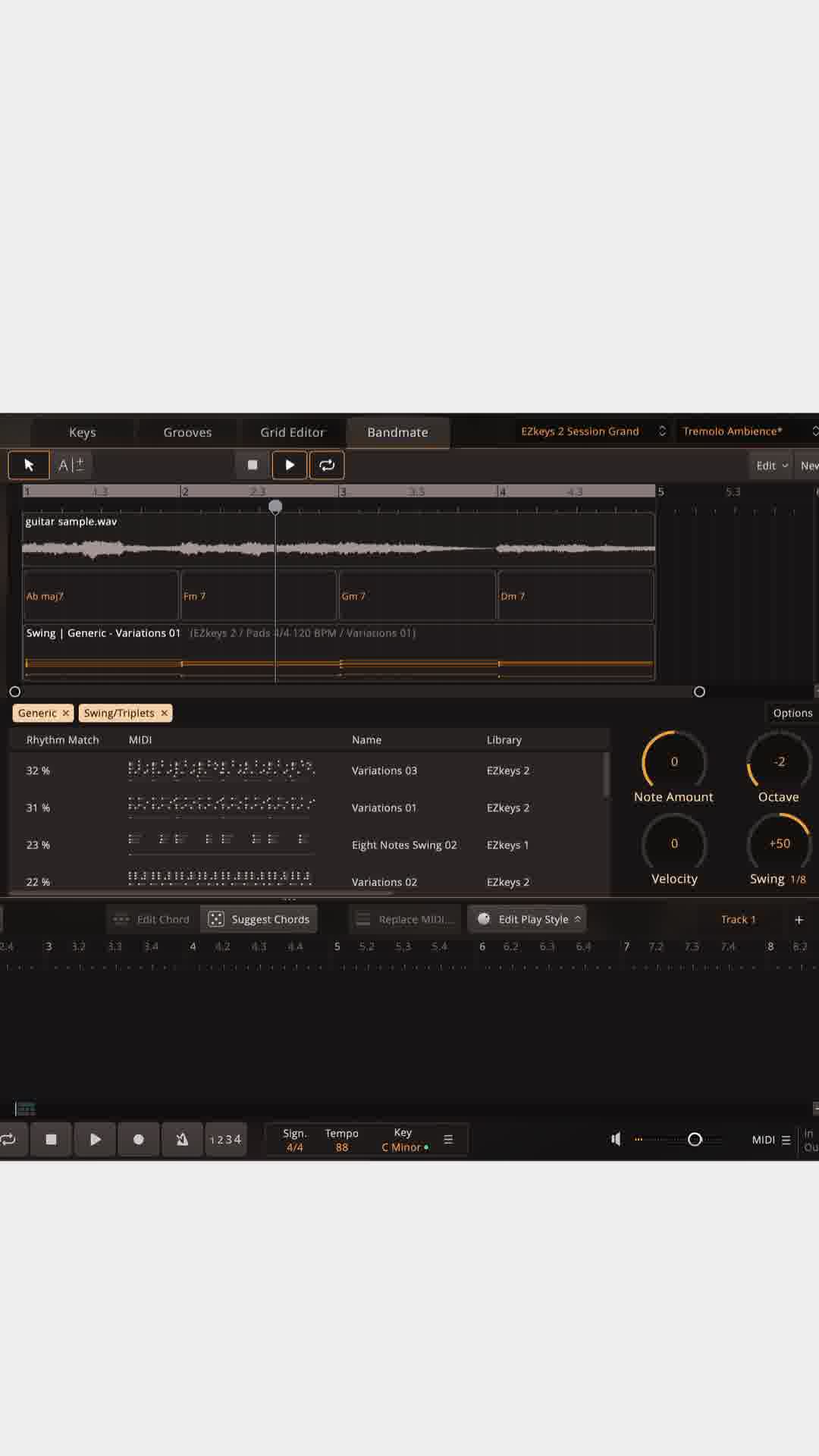Viewport: 819px width, 1456px height.
Task: Open the MIDI settings menu icon
Action: [x=786, y=1140]
